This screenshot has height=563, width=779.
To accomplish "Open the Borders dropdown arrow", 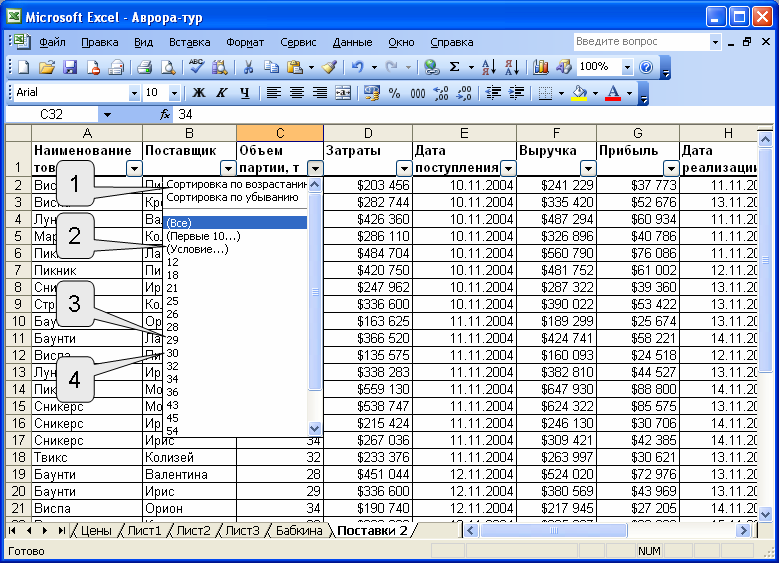I will coord(561,93).
